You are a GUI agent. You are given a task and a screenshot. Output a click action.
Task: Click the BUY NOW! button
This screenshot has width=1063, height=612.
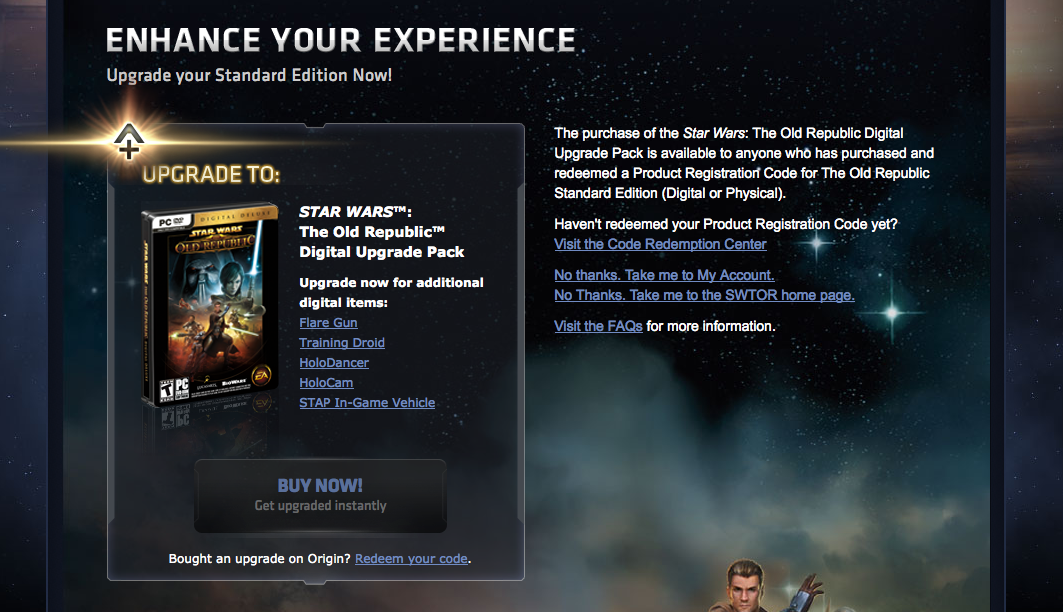click(320, 495)
